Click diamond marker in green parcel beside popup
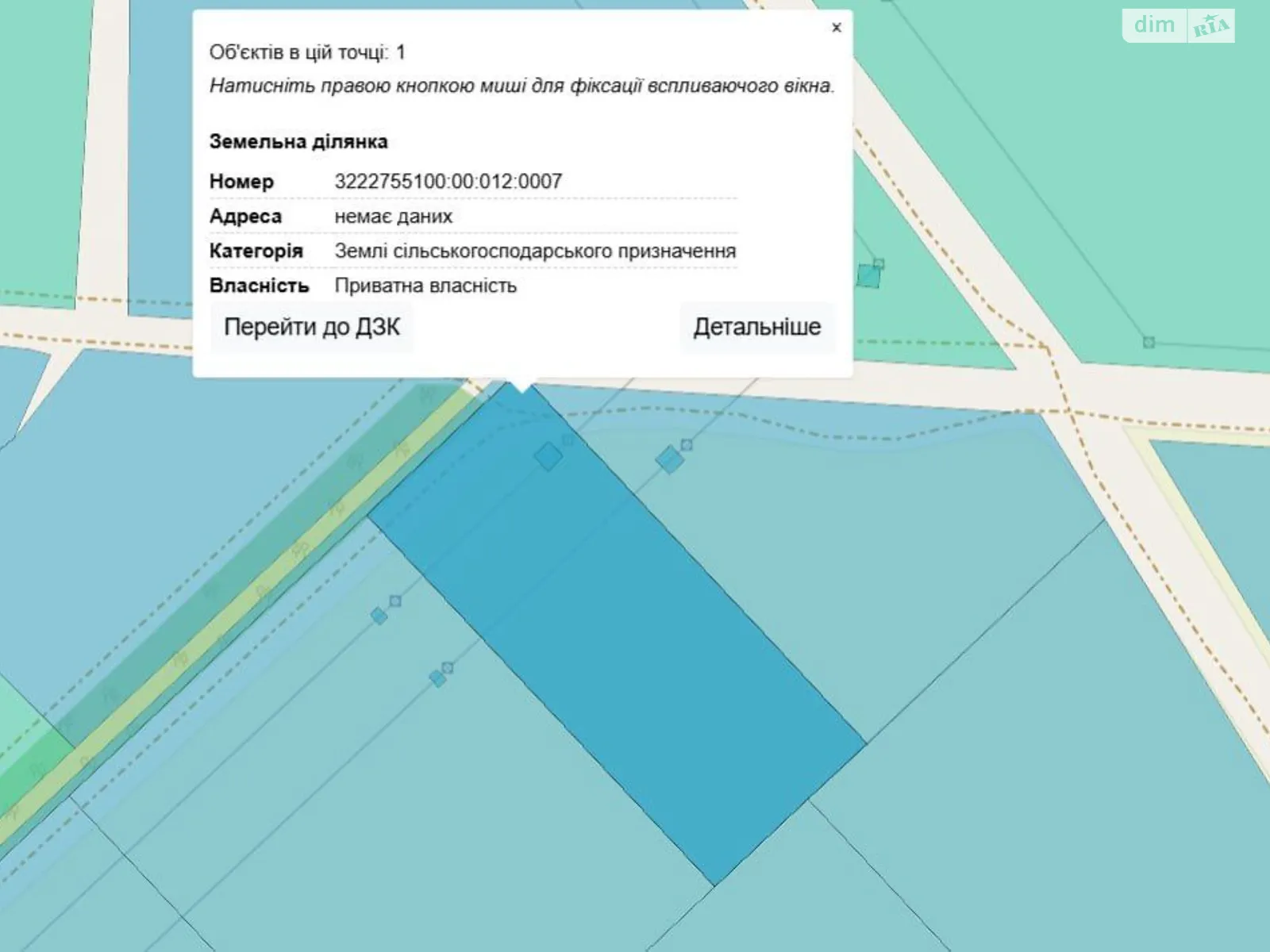Viewport: 1270px width, 952px height. tap(868, 276)
